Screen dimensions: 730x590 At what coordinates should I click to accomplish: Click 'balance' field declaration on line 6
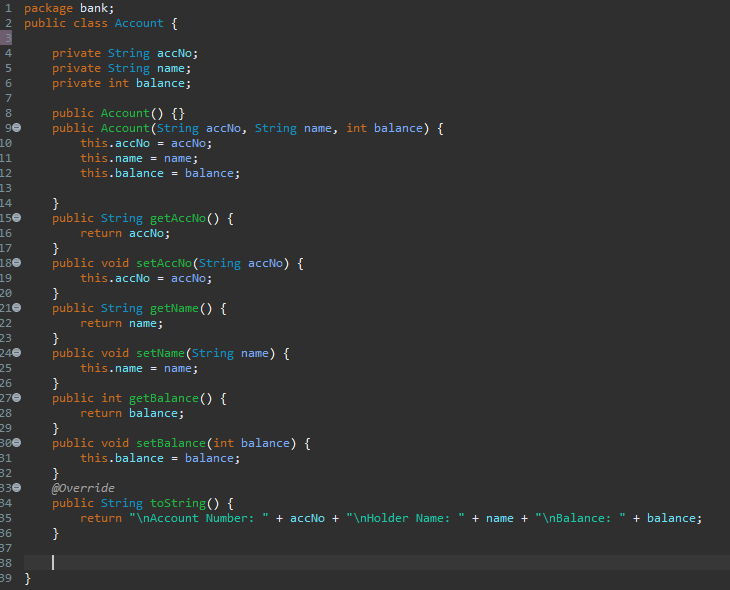[x=160, y=83]
